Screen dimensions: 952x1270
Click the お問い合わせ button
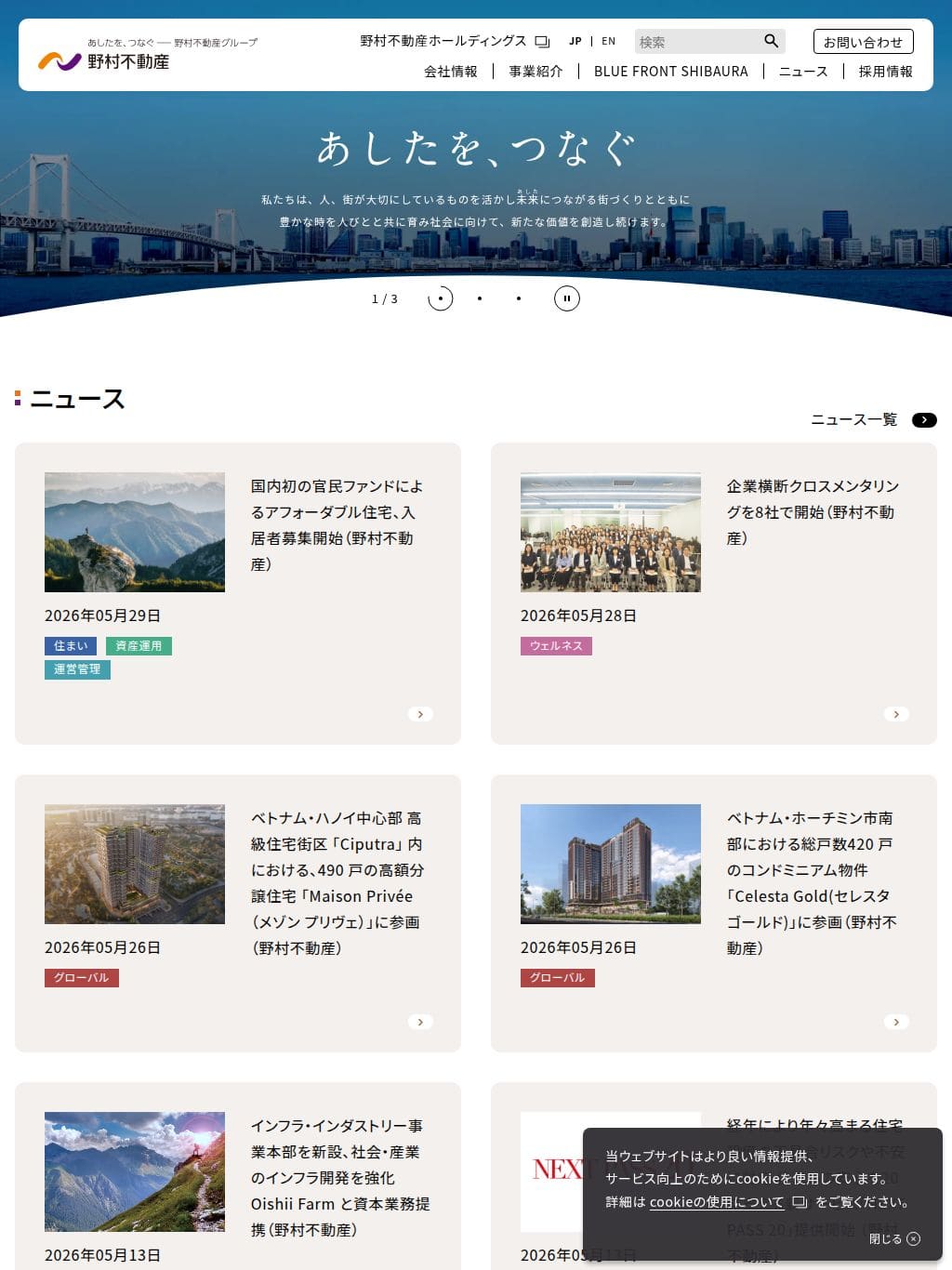(x=864, y=42)
